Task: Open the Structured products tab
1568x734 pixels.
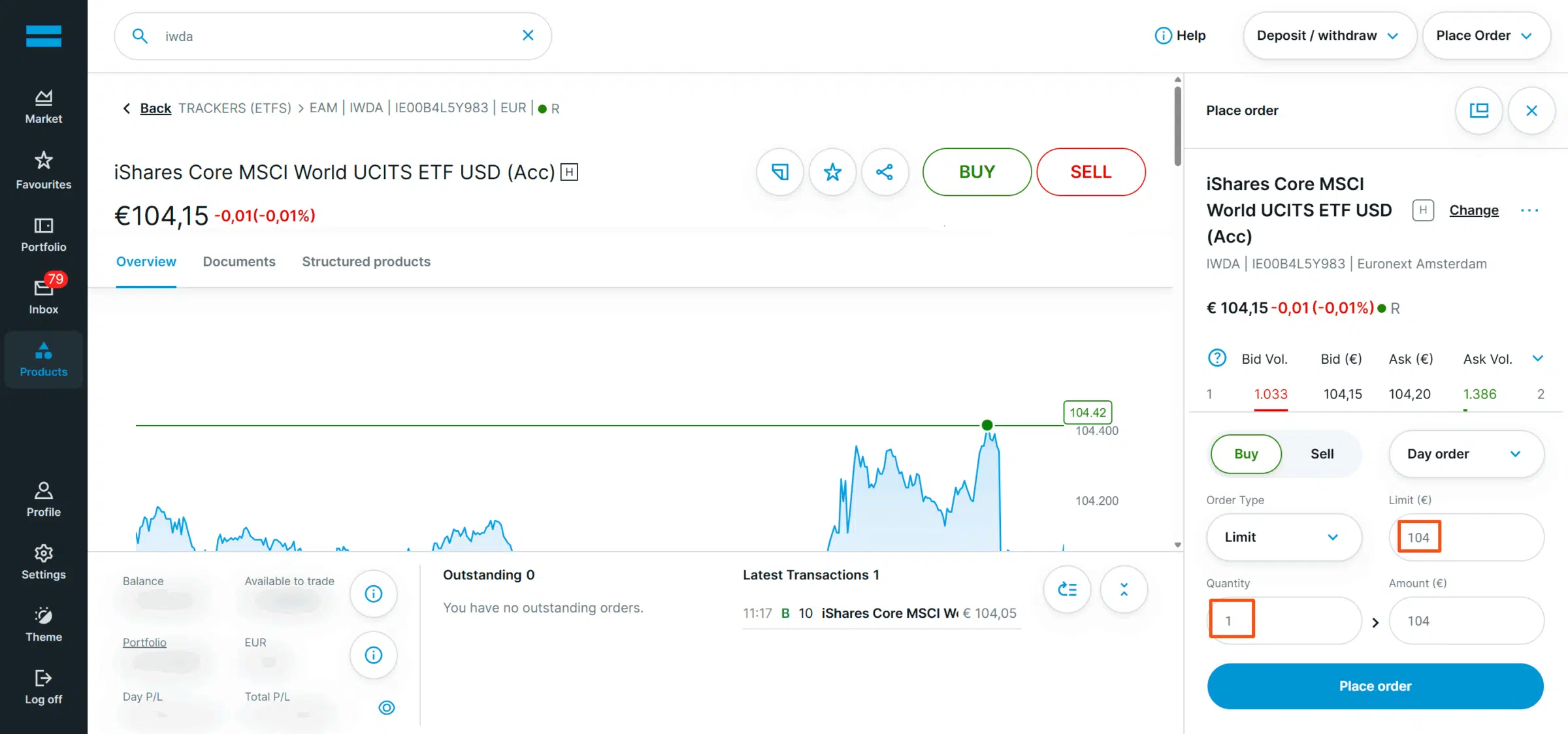Action: [366, 262]
